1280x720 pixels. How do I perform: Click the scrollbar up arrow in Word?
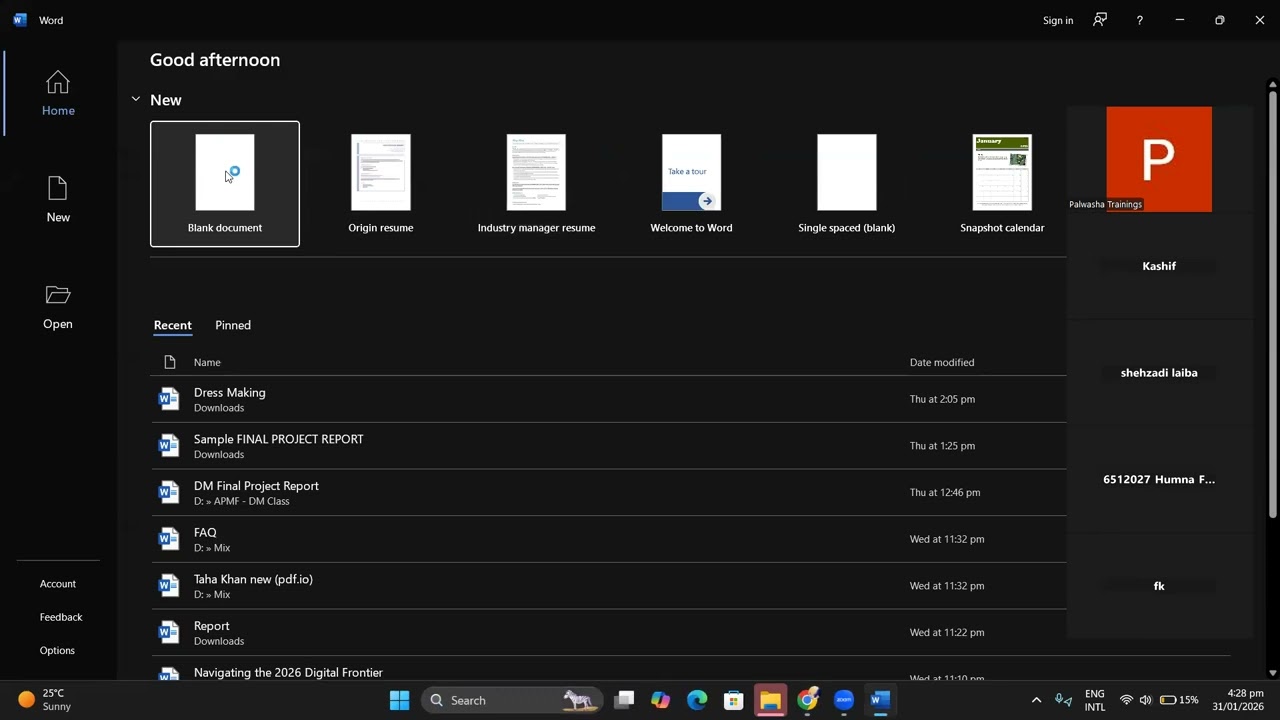coord(1273,83)
